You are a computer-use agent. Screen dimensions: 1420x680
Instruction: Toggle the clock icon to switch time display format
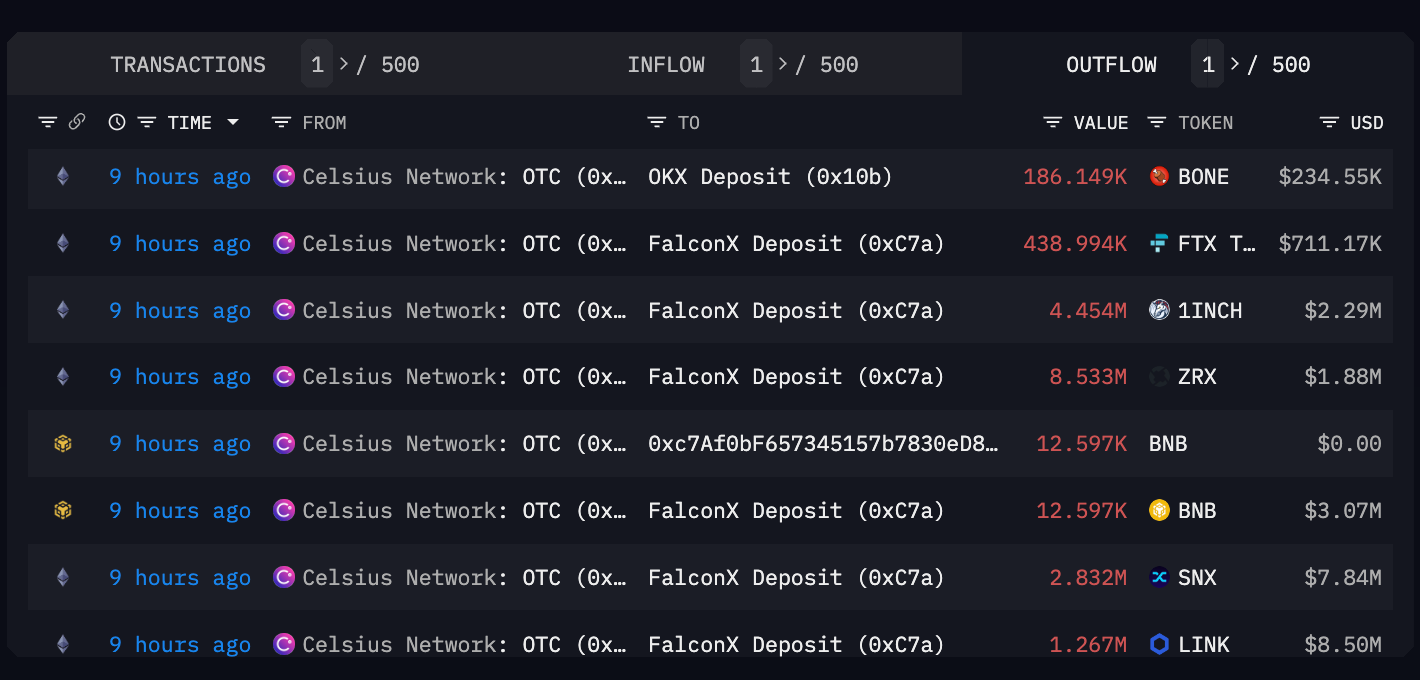pyautogui.click(x=116, y=122)
